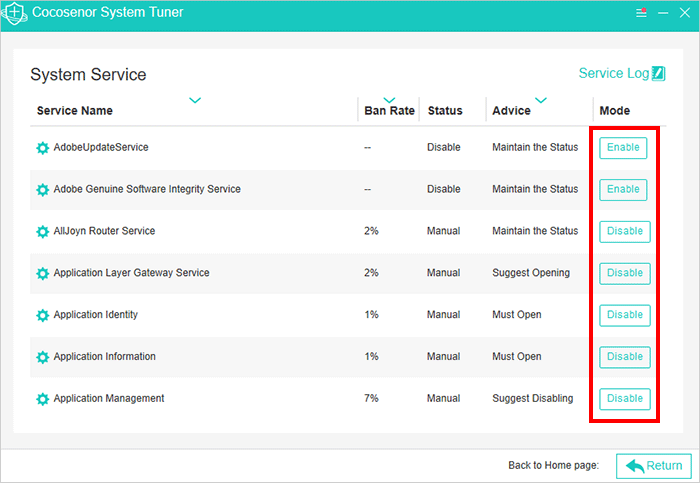Screen dimensions: 700x483
Task: Click gear icon for Application Identity
Action: tap(42, 315)
